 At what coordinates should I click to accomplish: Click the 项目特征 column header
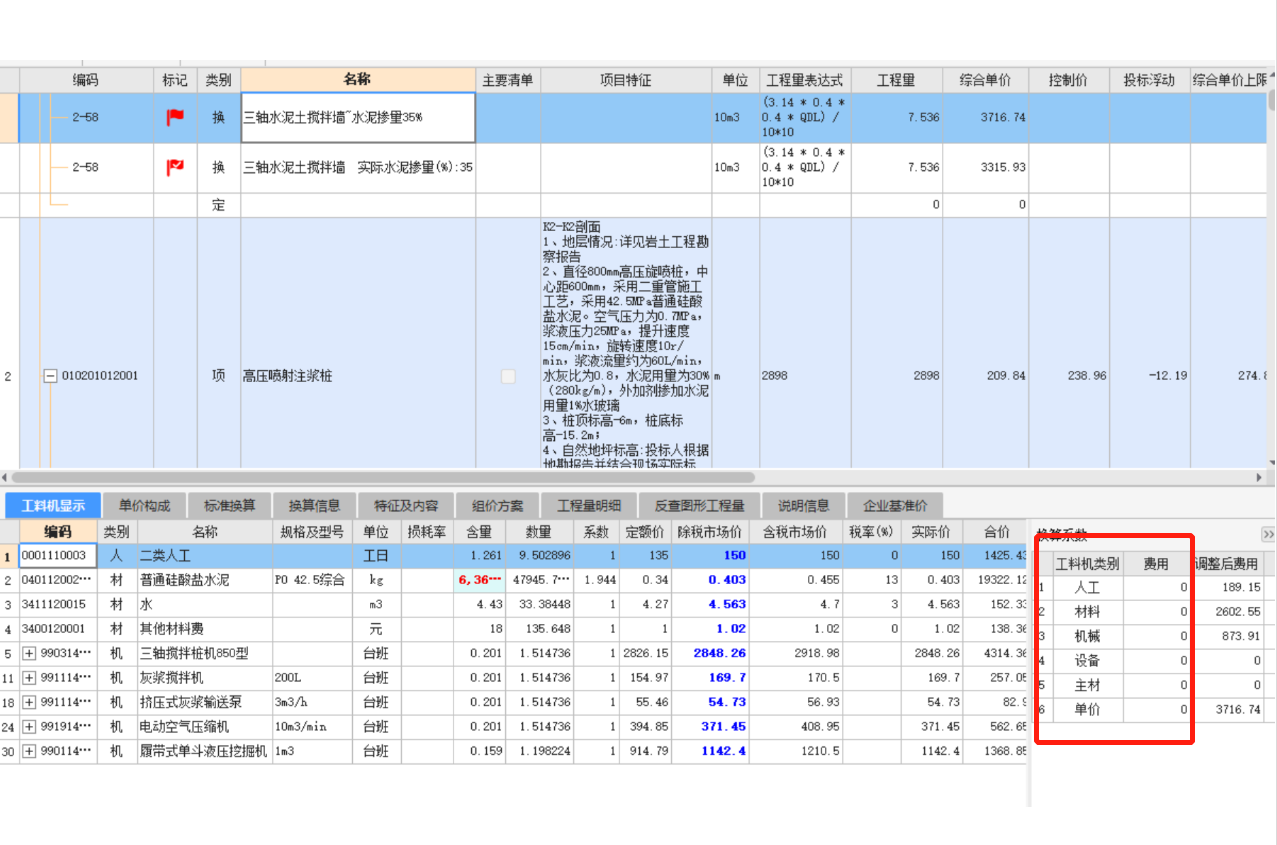click(x=626, y=80)
